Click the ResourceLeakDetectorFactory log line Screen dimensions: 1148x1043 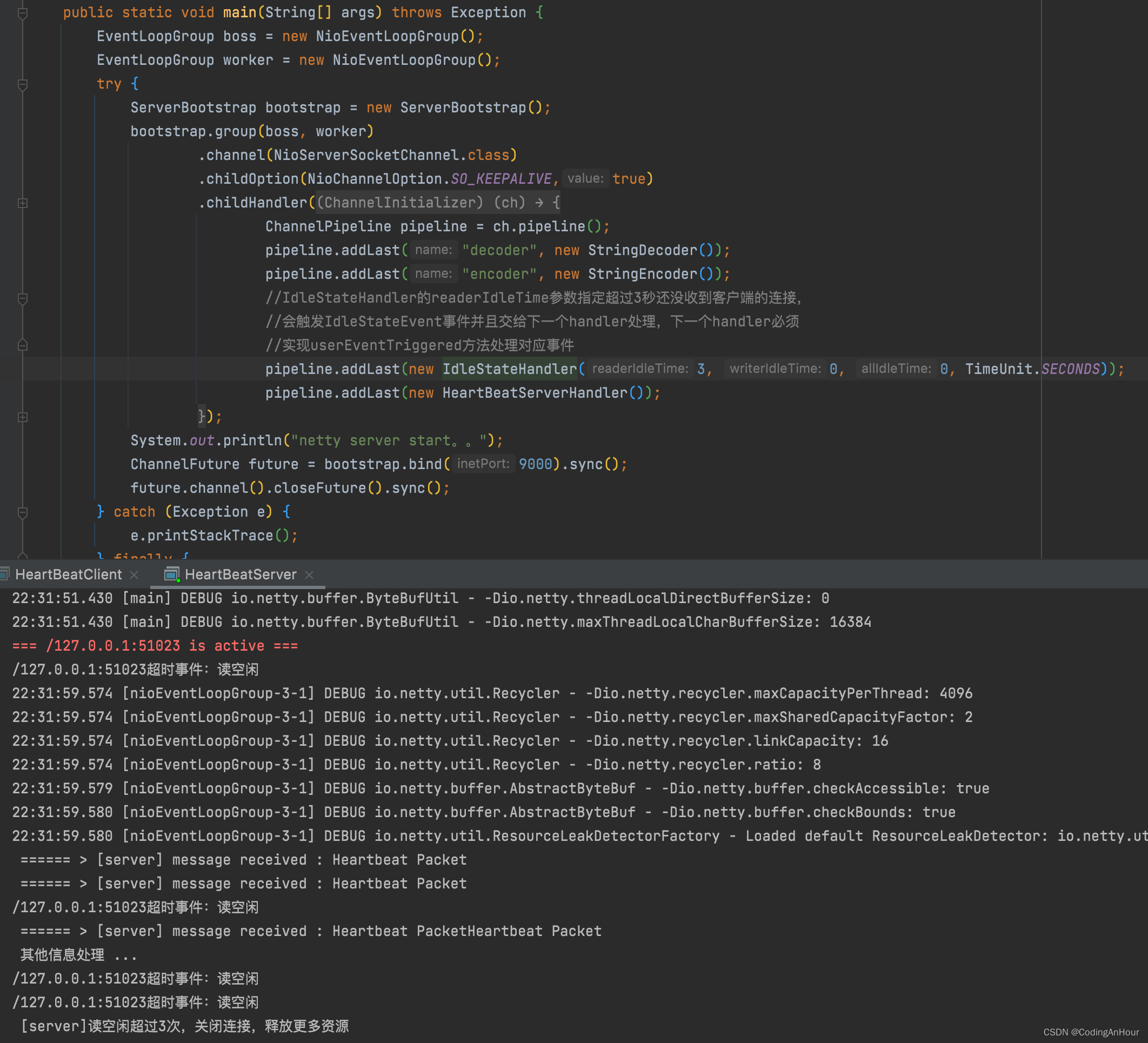click(580, 837)
